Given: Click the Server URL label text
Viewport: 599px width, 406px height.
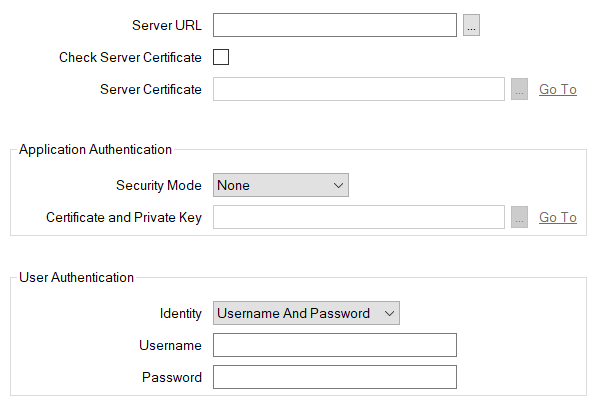Looking at the screenshot, I should 167,25.
